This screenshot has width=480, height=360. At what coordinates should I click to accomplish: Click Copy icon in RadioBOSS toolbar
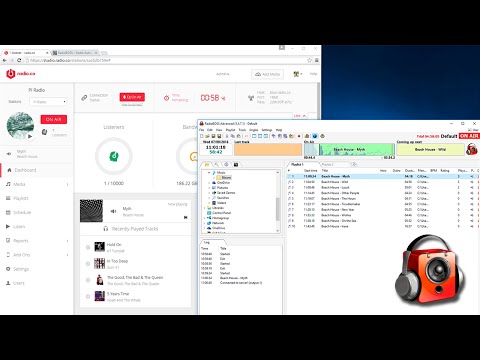[x=233, y=136]
